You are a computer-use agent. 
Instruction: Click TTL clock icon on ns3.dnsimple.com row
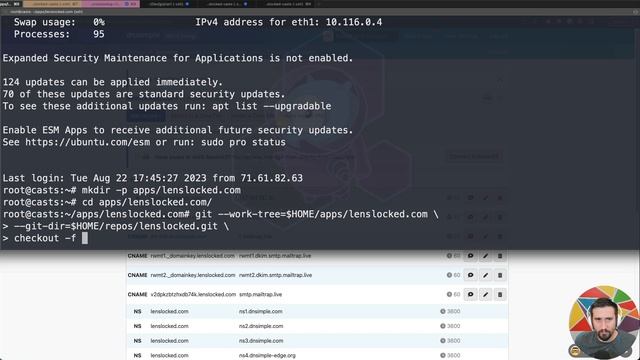tap(443, 341)
